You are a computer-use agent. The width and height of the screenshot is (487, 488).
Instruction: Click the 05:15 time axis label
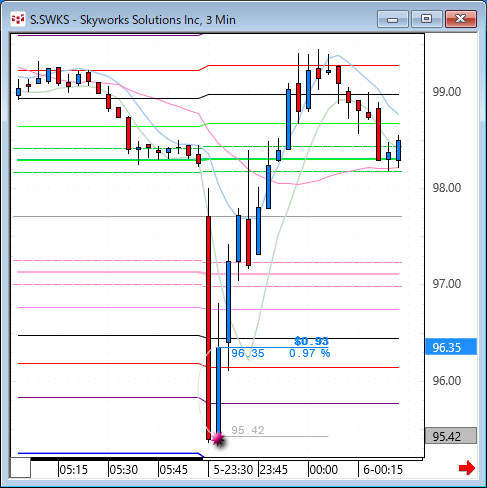click(73, 470)
